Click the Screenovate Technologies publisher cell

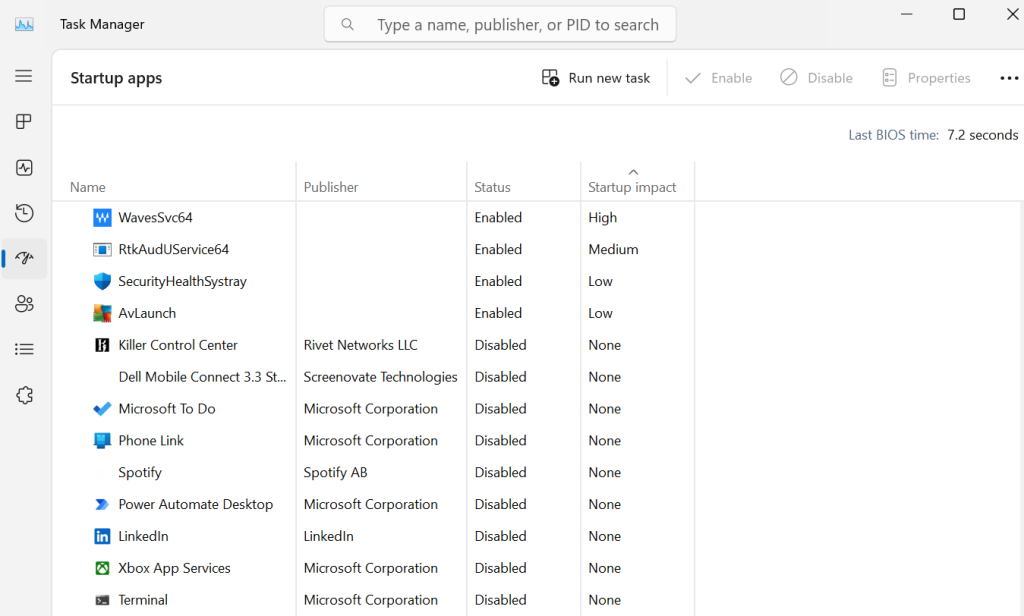381,377
